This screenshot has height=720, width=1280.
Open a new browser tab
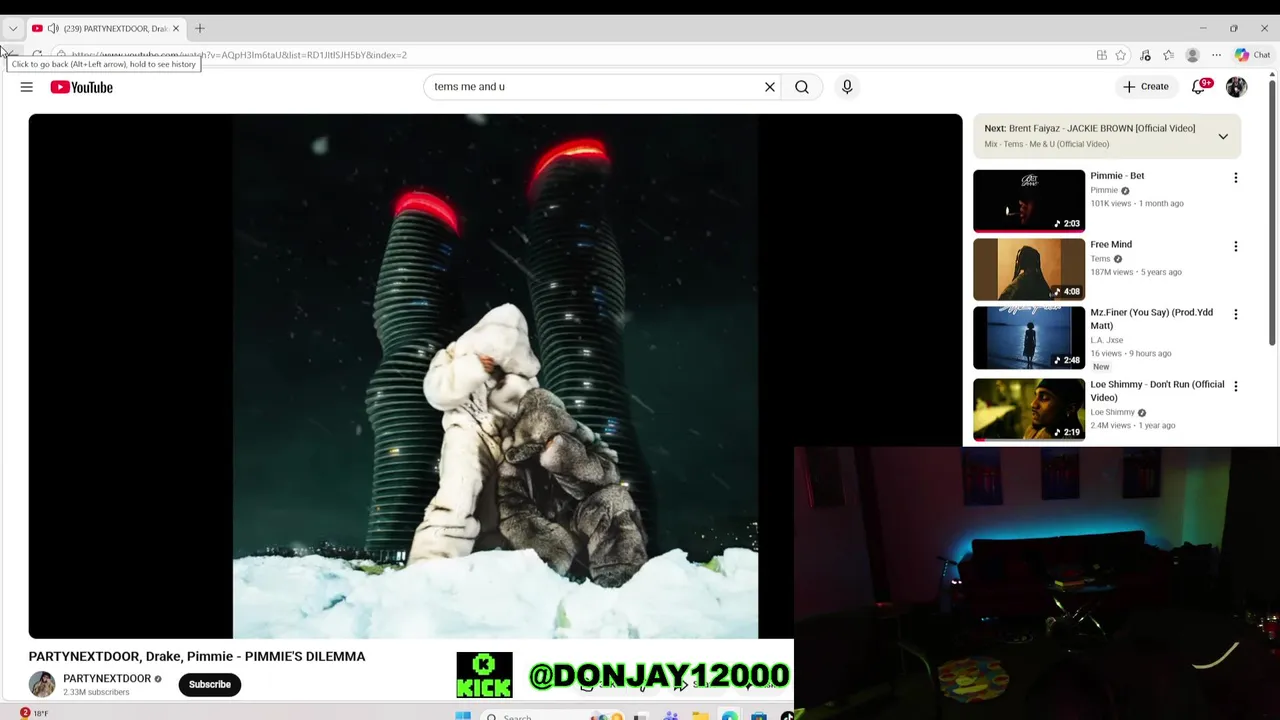click(199, 28)
